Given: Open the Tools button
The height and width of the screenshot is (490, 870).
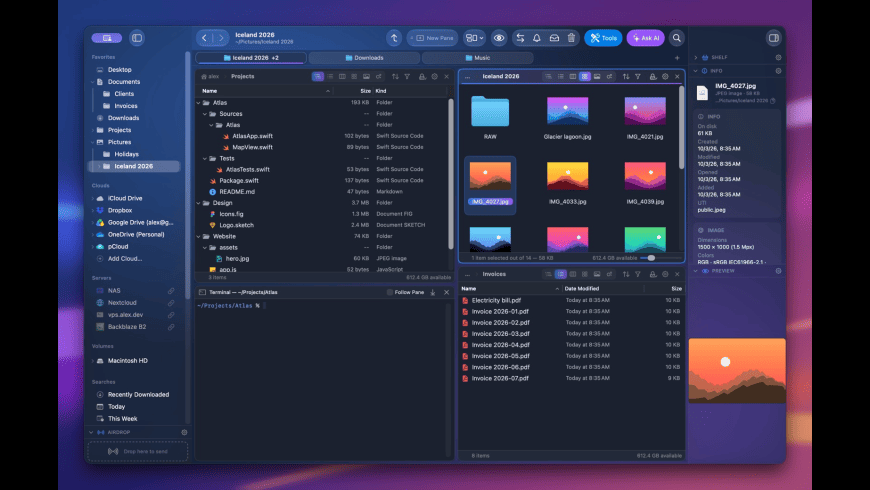Looking at the screenshot, I should 603,38.
